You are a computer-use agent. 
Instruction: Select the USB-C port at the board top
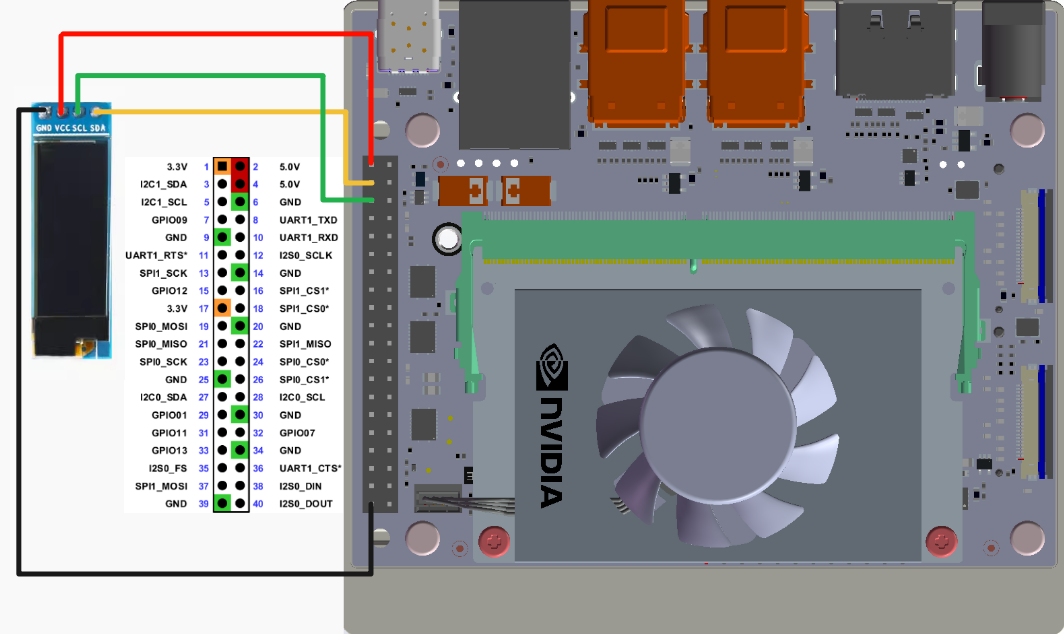[x=410, y=38]
